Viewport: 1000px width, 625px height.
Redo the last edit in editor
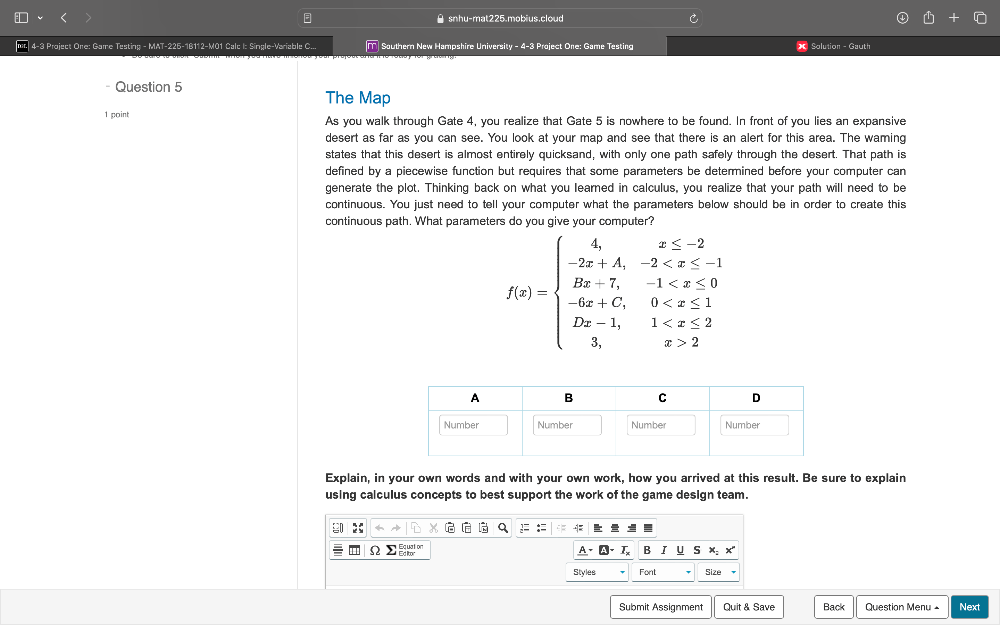pyautogui.click(x=396, y=528)
